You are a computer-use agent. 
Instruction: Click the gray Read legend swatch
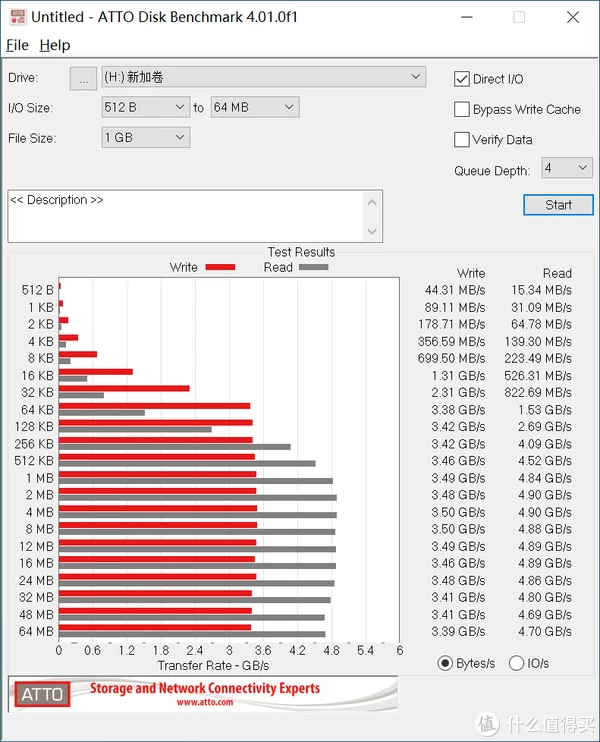314,267
